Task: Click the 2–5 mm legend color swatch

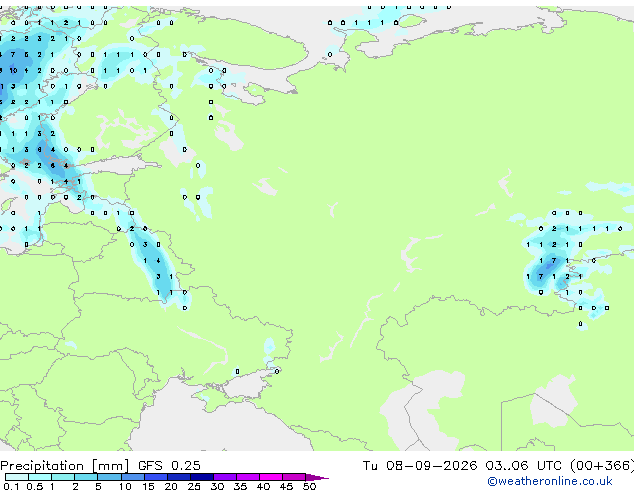Action: coord(86,477)
